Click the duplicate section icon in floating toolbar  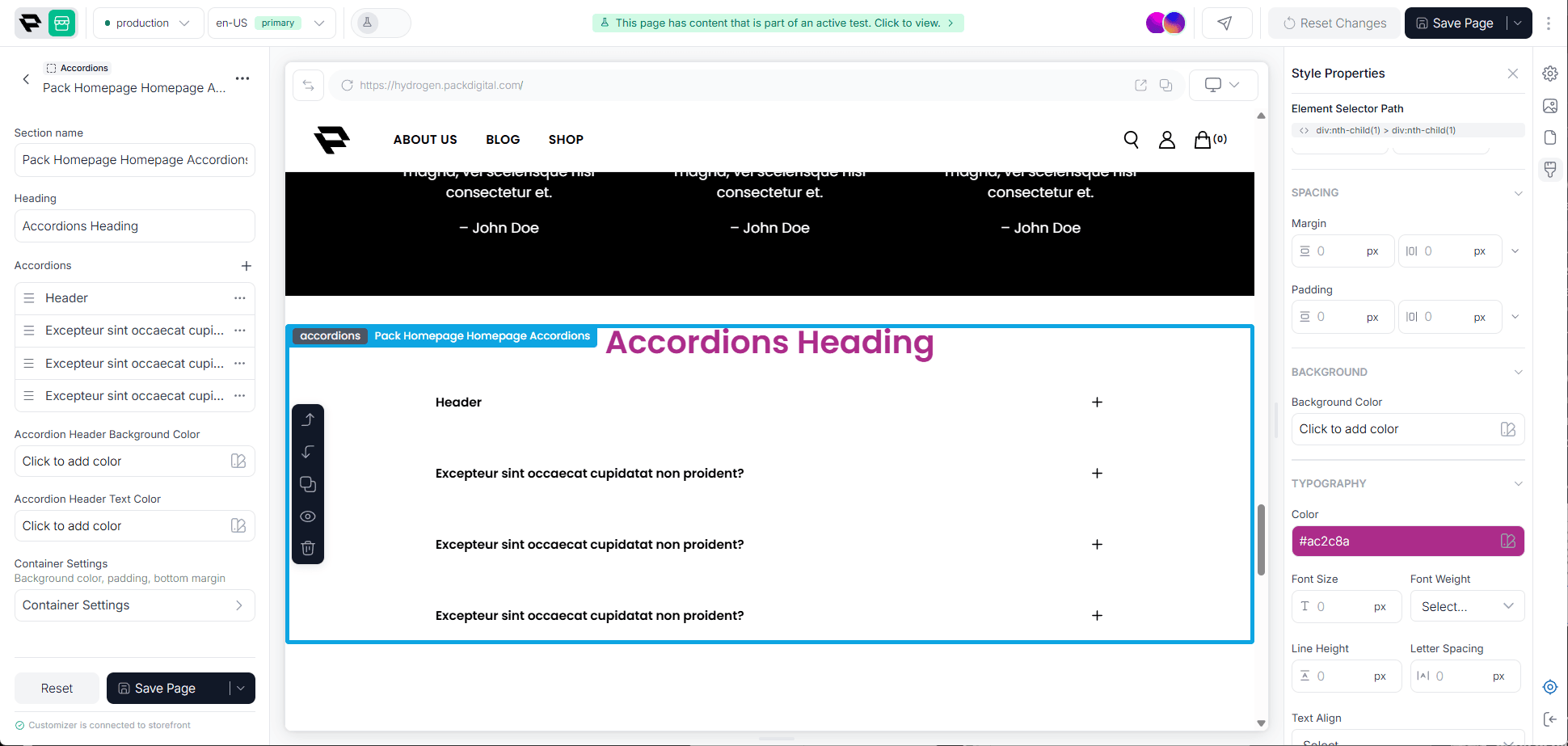point(308,484)
